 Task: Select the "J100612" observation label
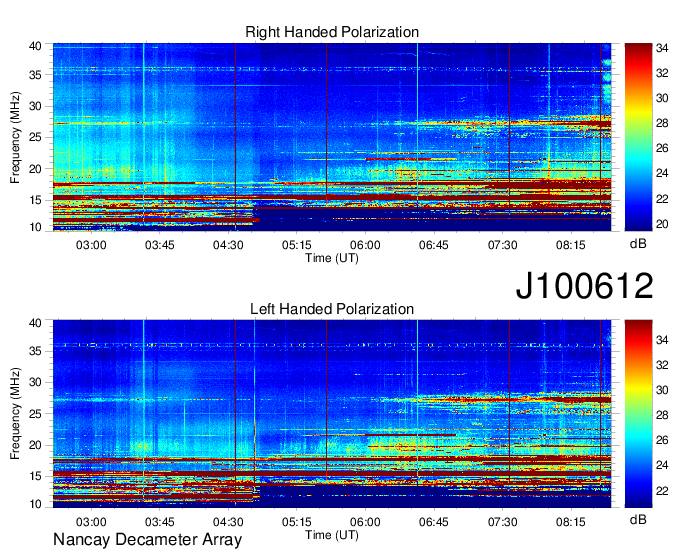pos(584,285)
